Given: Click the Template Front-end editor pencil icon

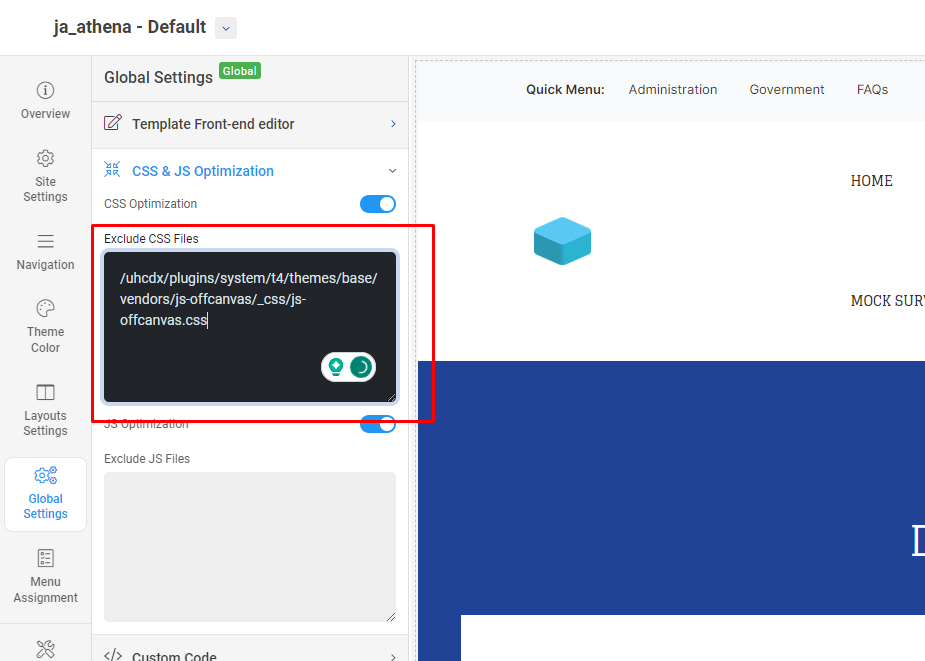Looking at the screenshot, I should 113,123.
